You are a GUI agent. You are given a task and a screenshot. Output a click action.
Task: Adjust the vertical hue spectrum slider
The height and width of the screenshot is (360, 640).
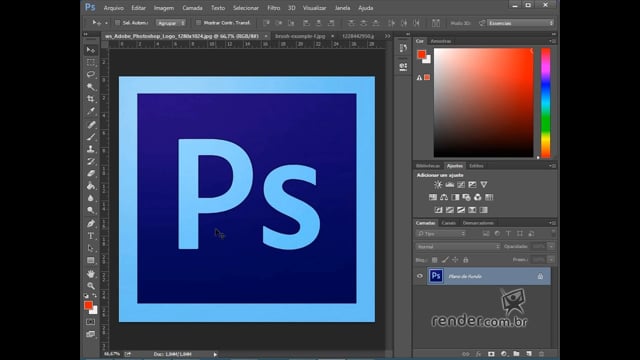coord(546,102)
